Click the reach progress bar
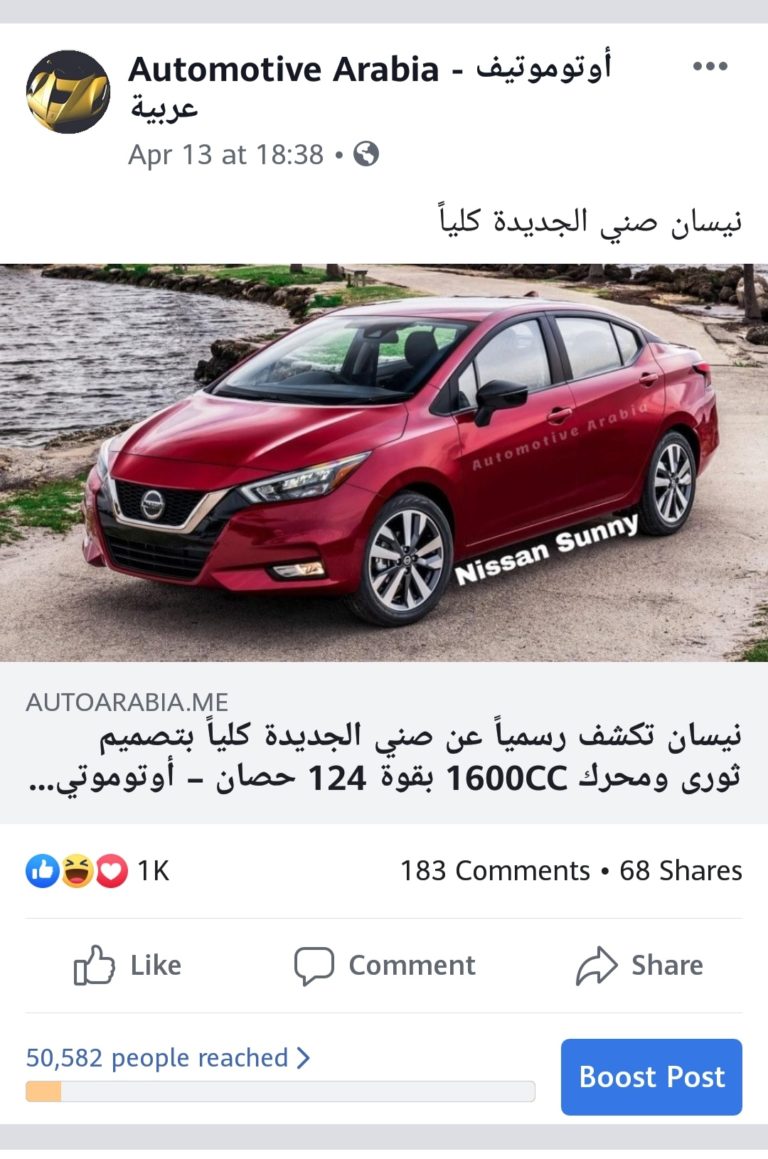This screenshot has width=768, height=1159. pyautogui.click(x=280, y=1092)
